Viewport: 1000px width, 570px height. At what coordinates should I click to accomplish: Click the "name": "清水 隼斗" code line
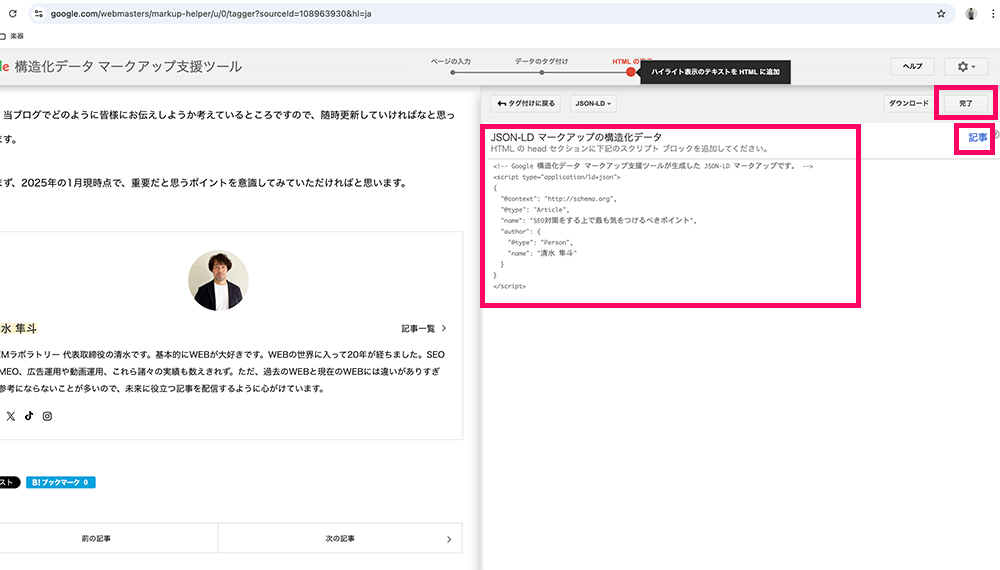[x=542, y=253]
